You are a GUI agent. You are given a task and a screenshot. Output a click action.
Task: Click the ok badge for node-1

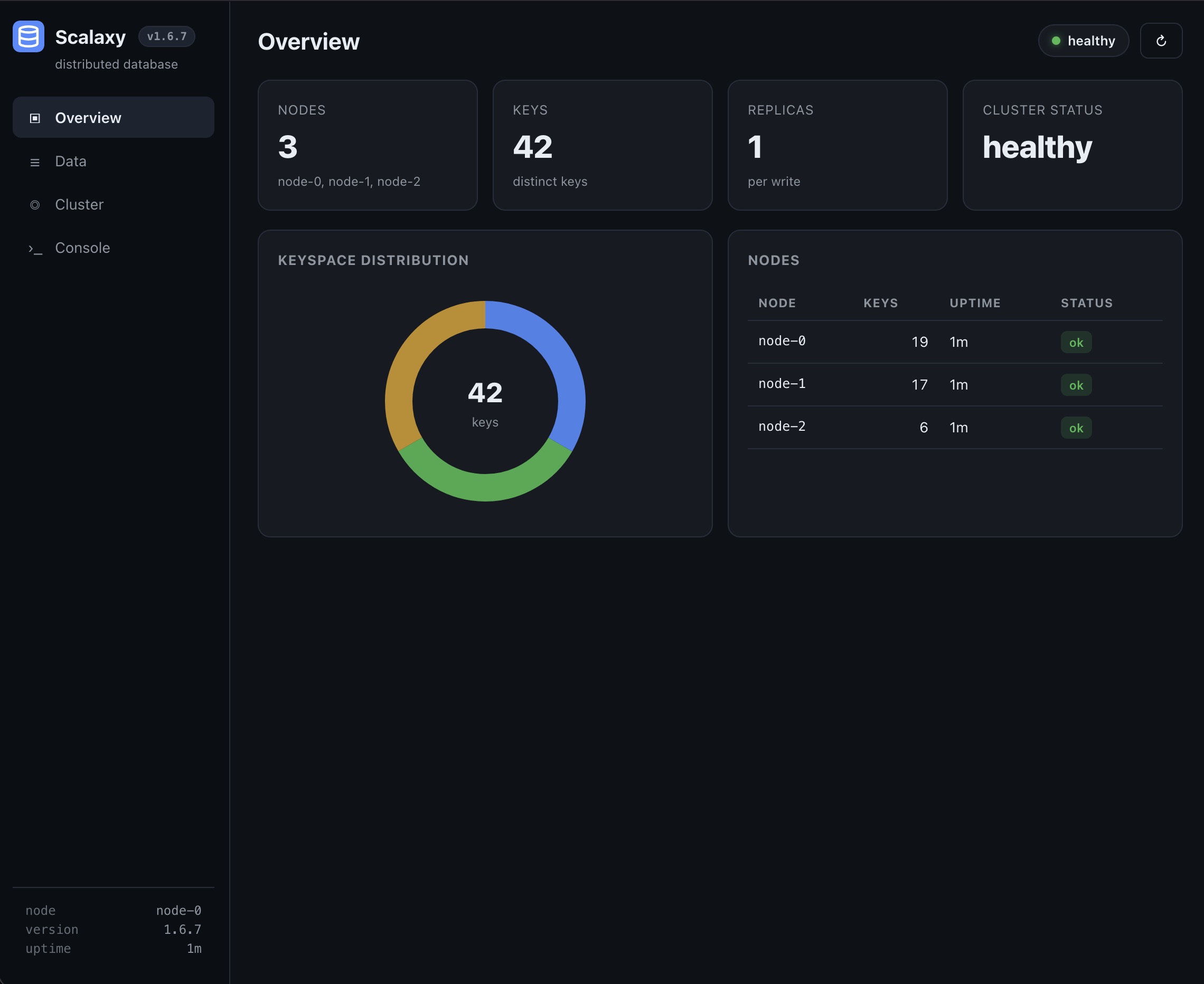click(1076, 385)
